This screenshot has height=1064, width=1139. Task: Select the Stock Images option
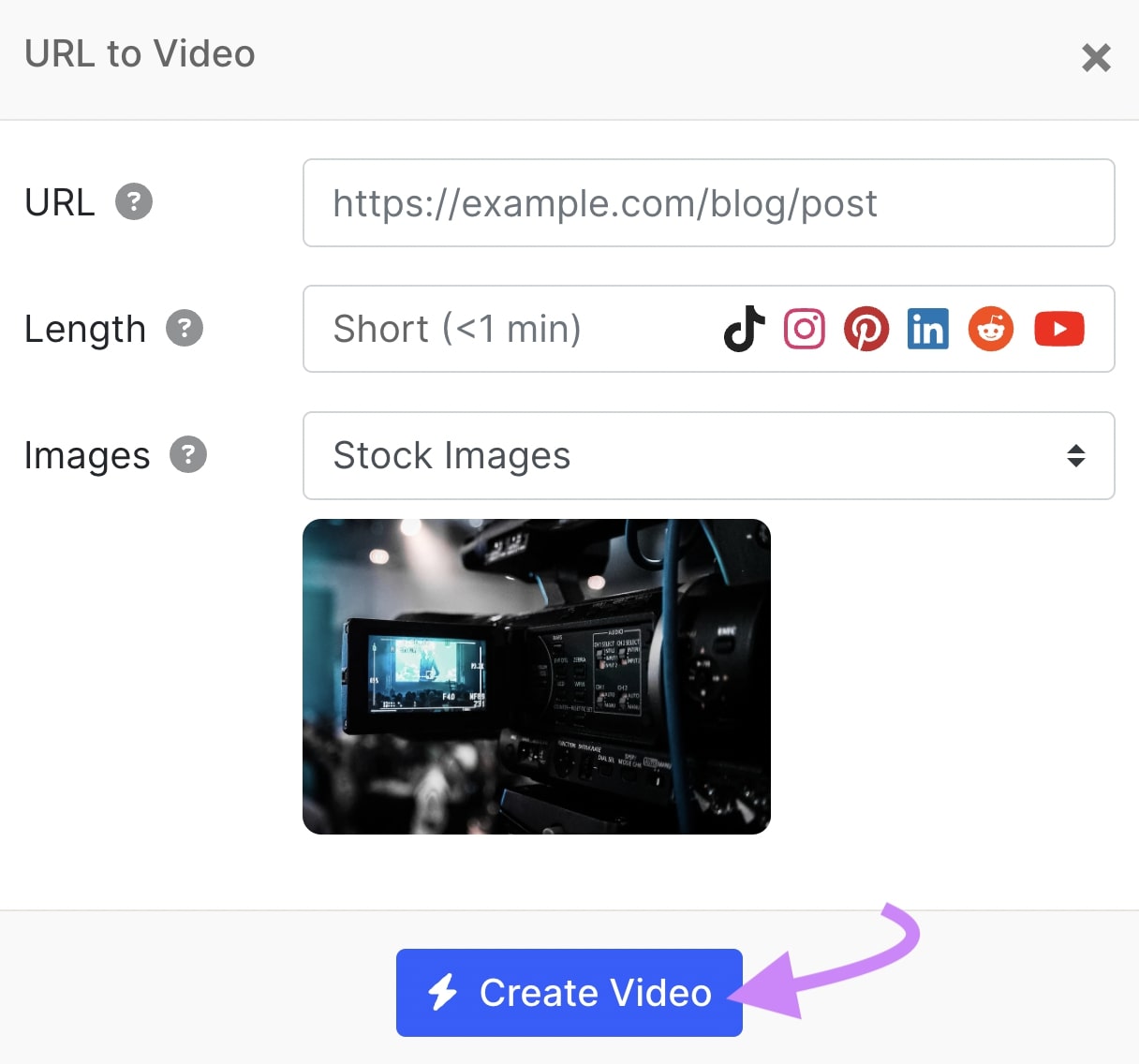(452, 456)
